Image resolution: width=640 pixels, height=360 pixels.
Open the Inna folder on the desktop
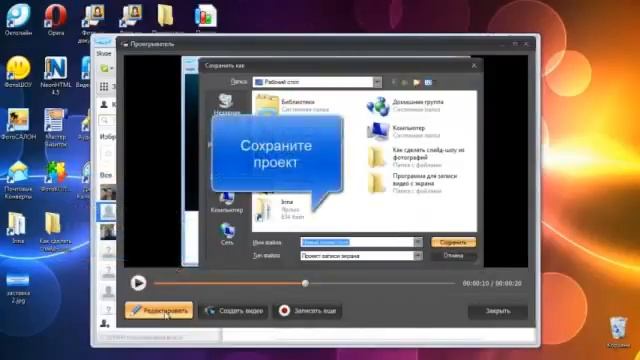point(18,228)
